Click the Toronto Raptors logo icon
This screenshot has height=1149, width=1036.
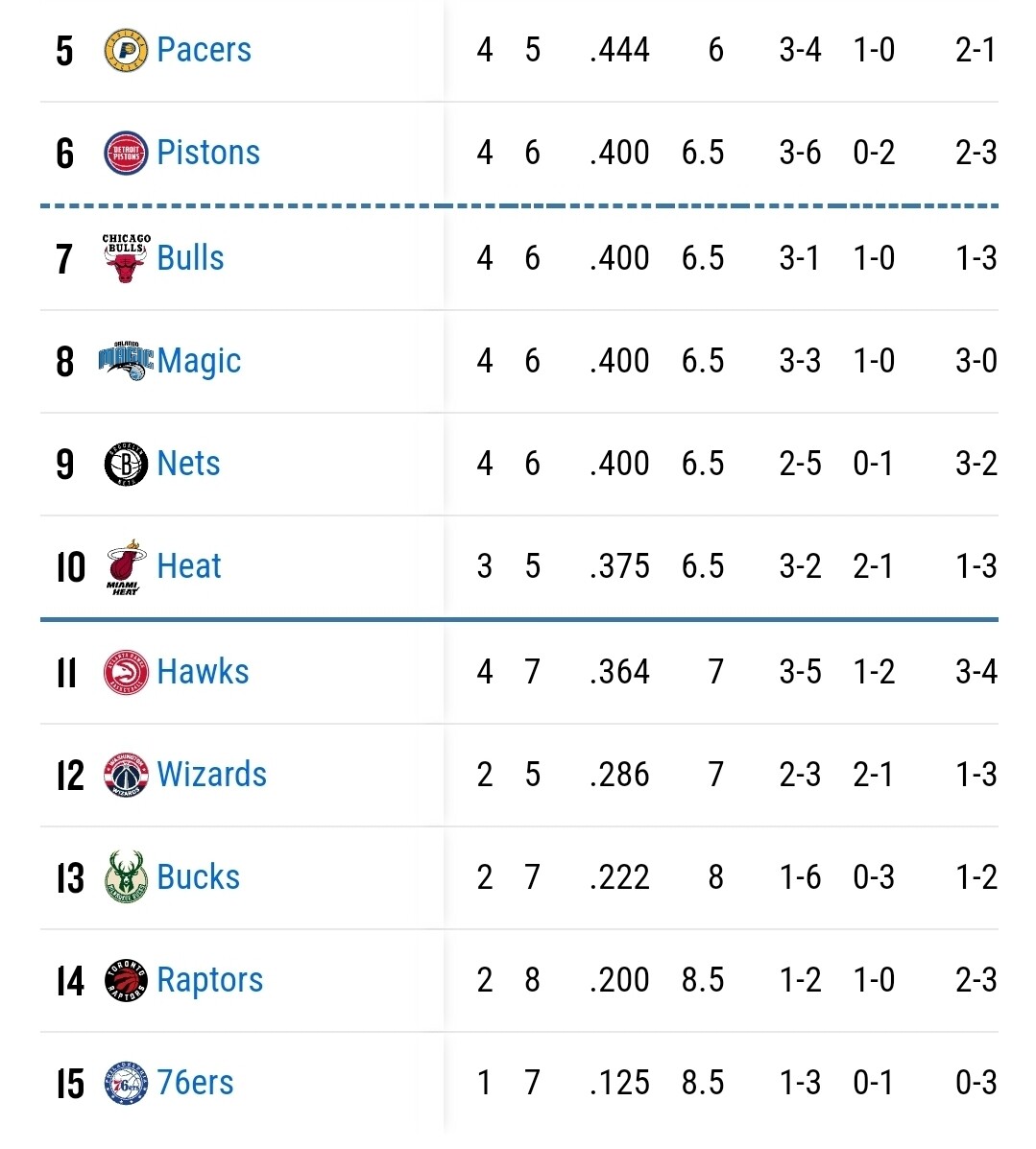126,980
